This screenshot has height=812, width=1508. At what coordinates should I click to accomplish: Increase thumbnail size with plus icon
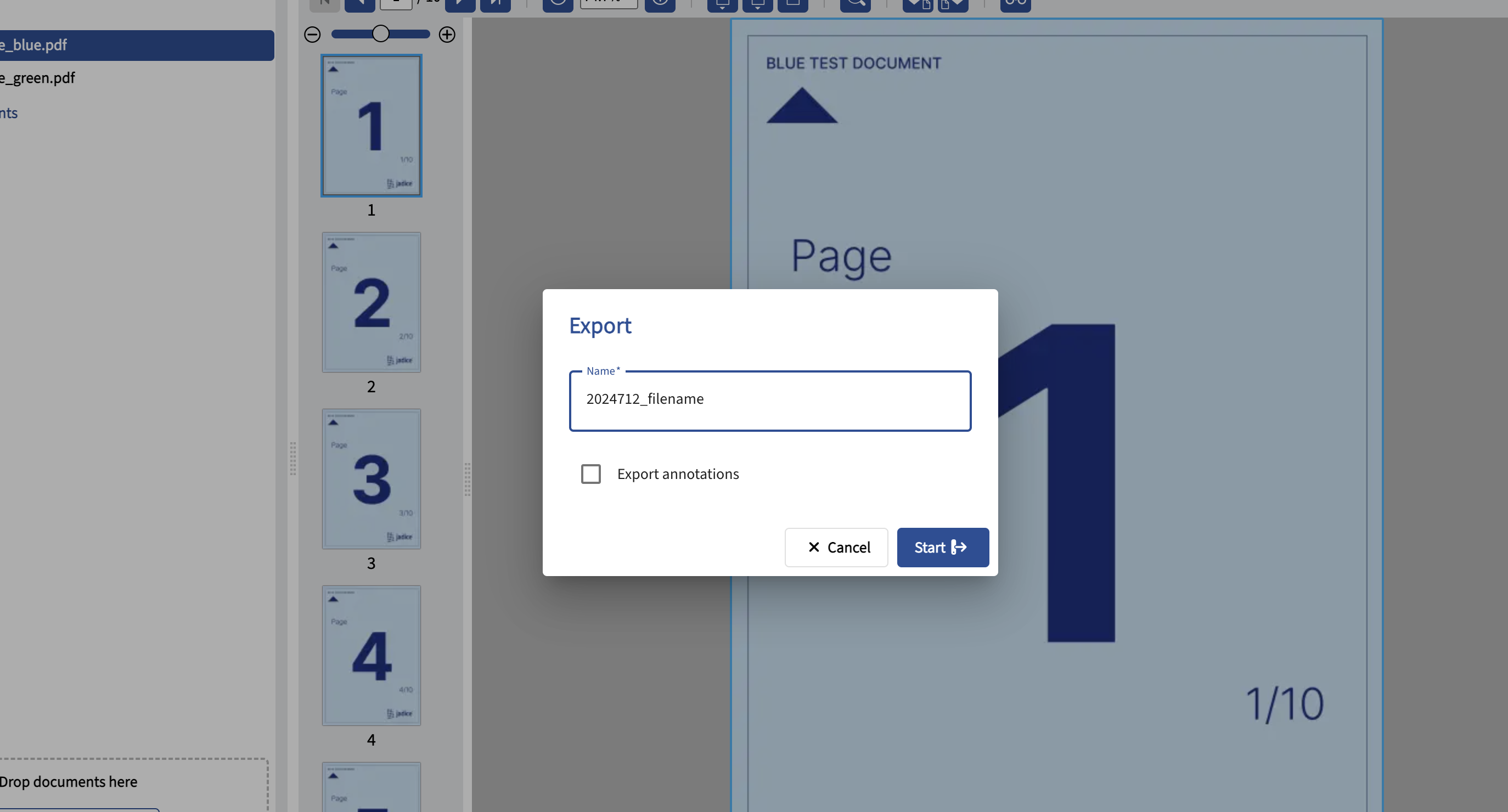[447, 35]
